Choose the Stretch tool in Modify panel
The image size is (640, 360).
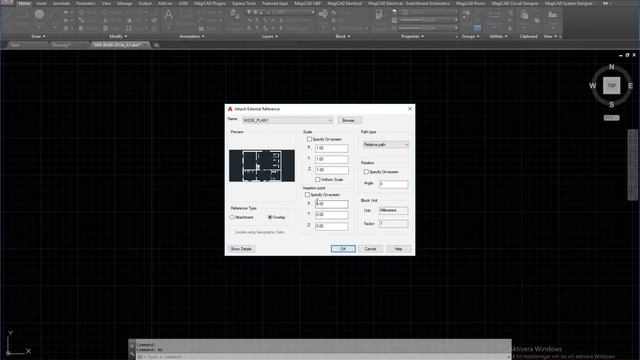click(x=81, y=28)
